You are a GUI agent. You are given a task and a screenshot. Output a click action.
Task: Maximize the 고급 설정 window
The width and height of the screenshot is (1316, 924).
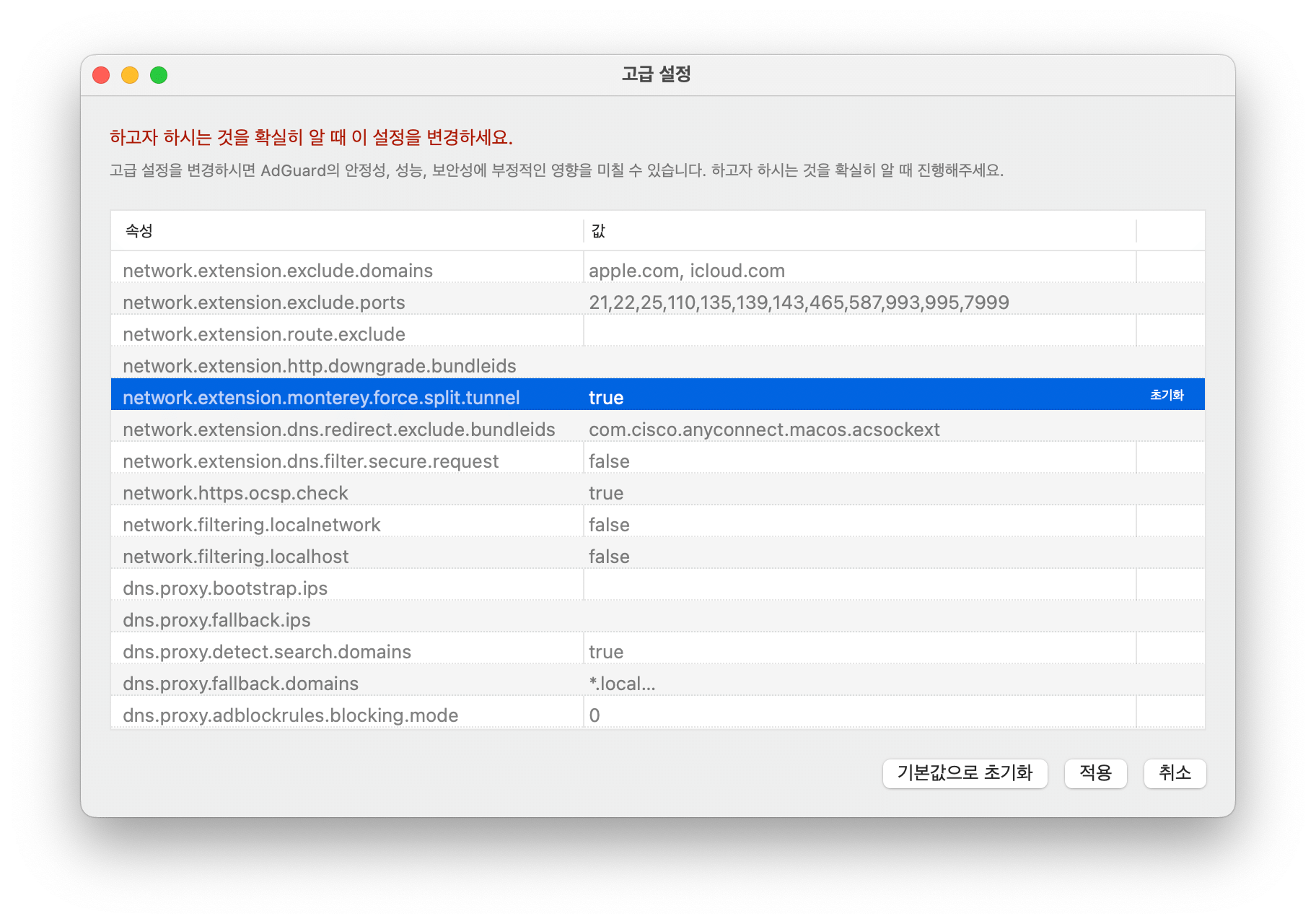click(x=159, y=75)
